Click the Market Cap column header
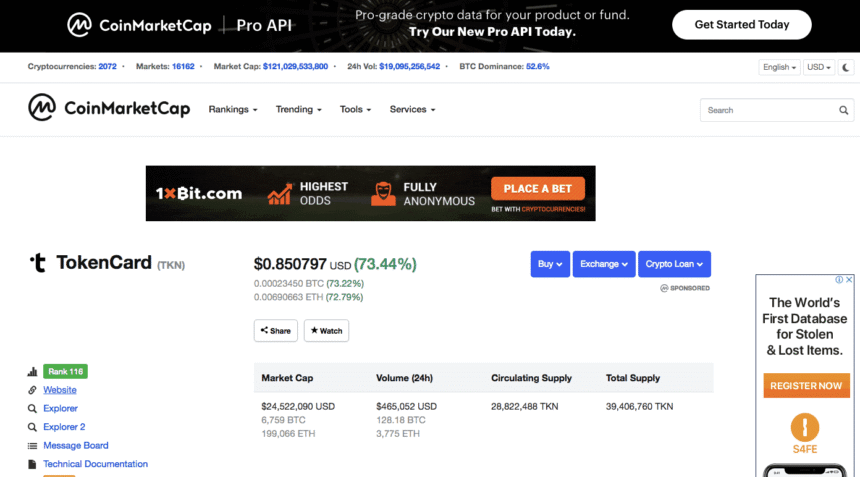This screenshot has width=860, height=477. [287, 378]
